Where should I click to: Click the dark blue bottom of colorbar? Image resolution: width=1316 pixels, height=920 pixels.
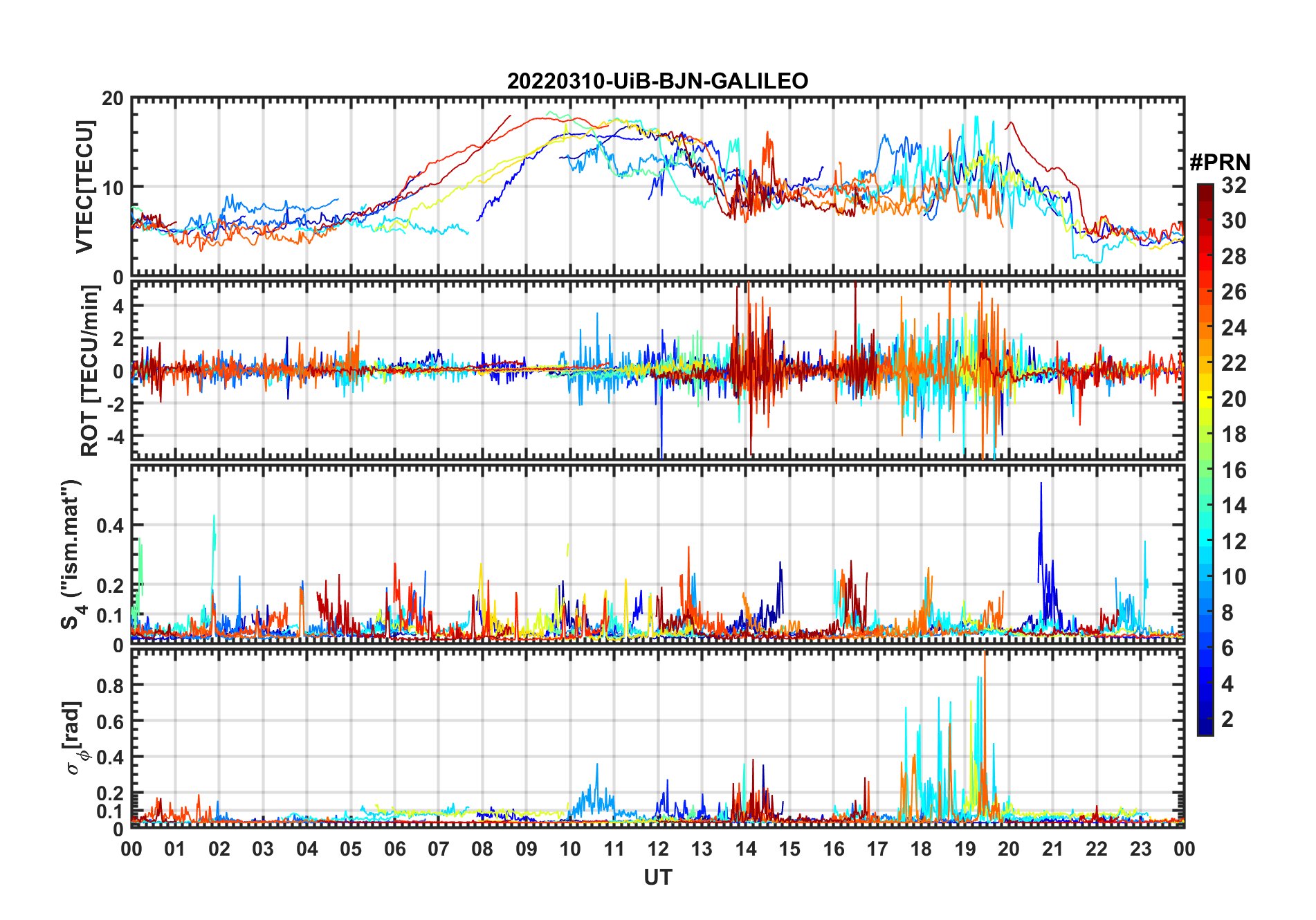(x=1205, y=729)
